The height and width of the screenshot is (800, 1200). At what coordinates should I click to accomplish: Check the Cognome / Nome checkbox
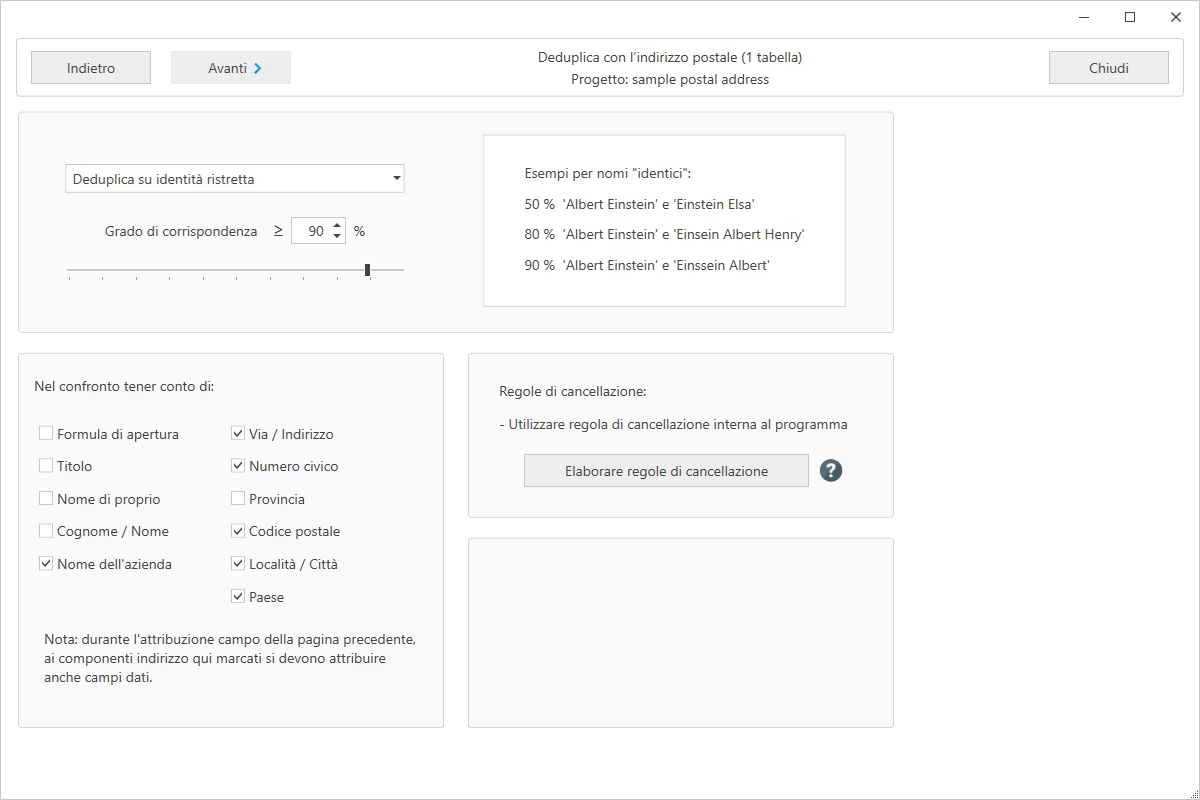46,531
